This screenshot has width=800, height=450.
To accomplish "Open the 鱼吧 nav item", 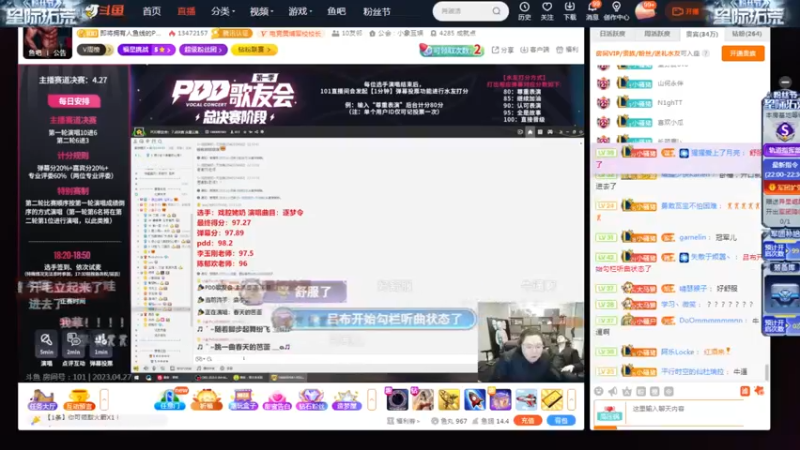I will click(x=336, y=11).
